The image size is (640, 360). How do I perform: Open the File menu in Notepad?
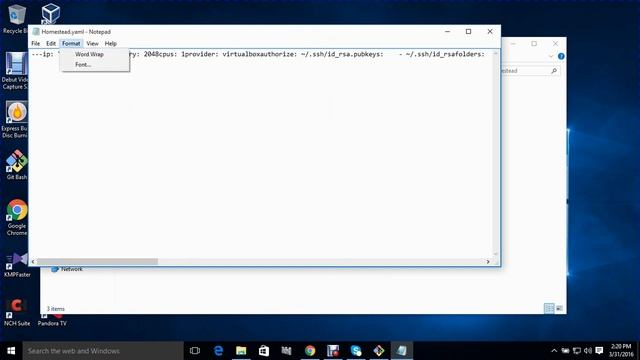tap(36, 43)
